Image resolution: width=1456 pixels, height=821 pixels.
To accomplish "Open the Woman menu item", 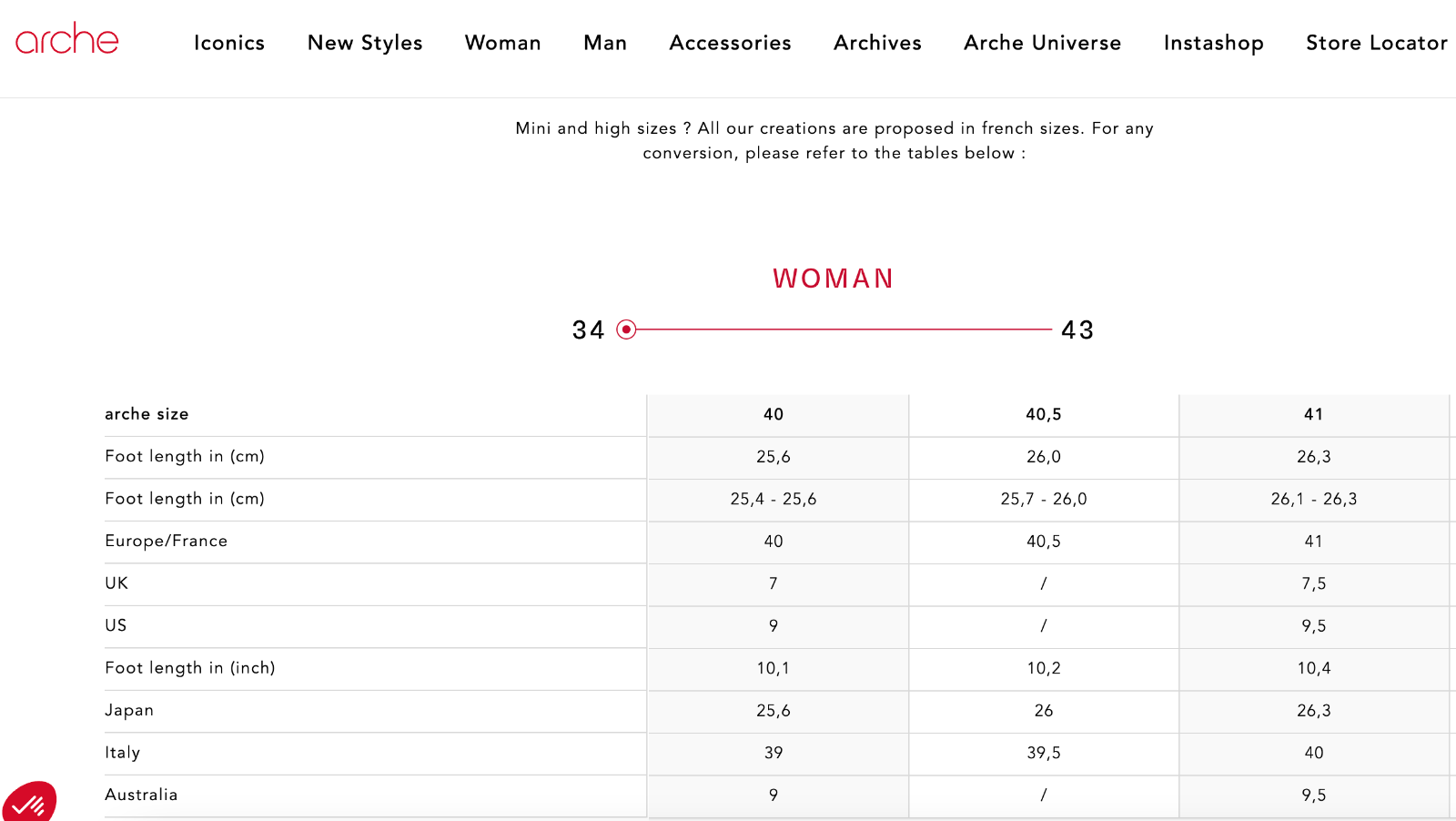I will tap(503, 43).
